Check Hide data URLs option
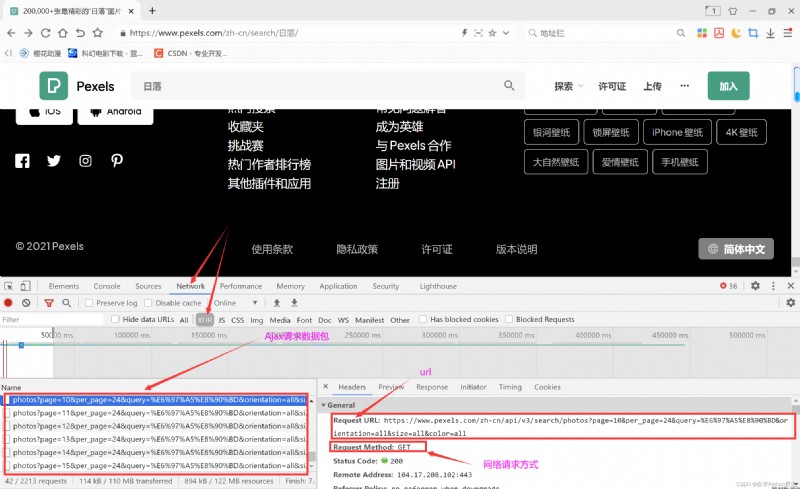 pos(115,319)
